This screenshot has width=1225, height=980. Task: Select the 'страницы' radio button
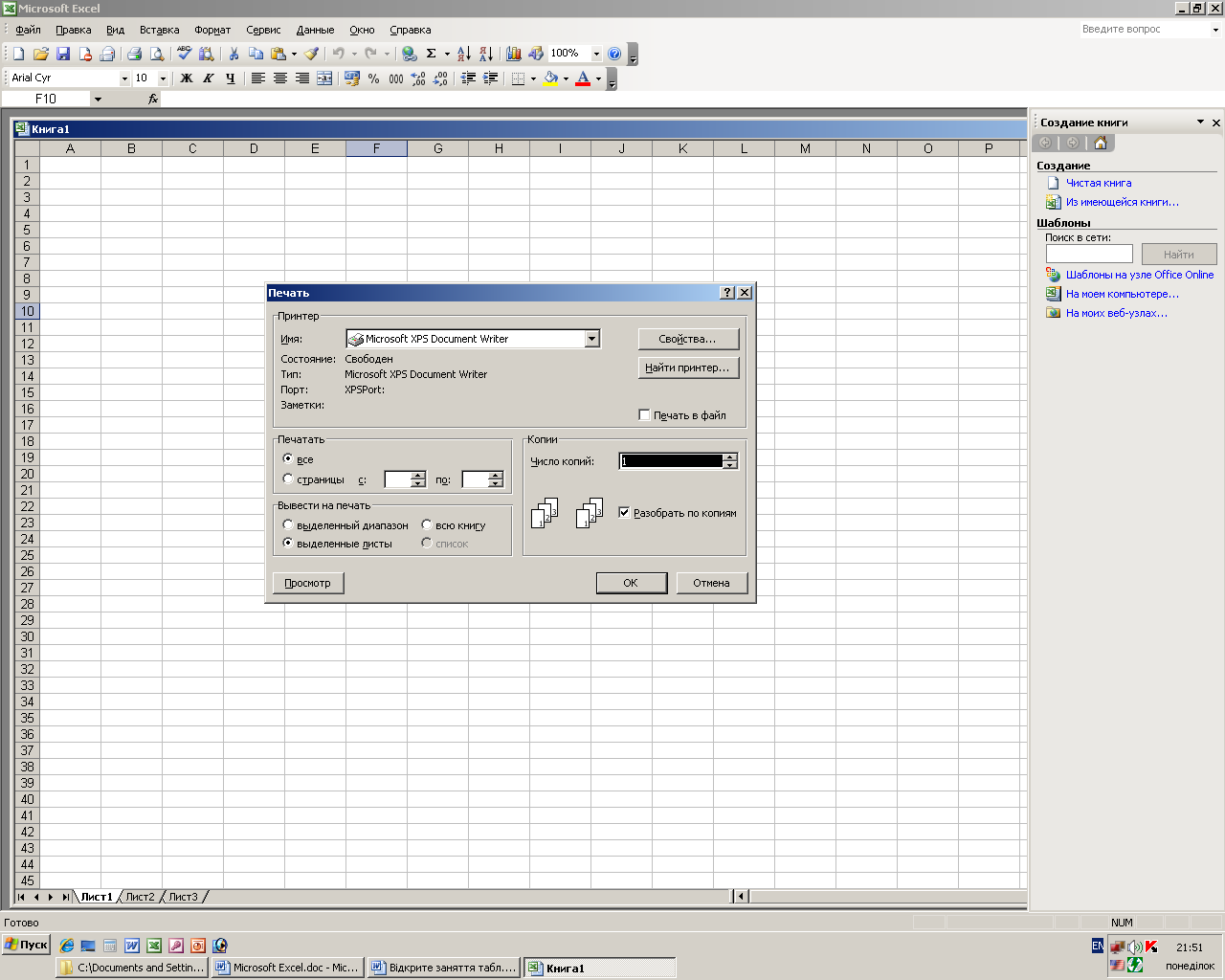pos(288,479)
